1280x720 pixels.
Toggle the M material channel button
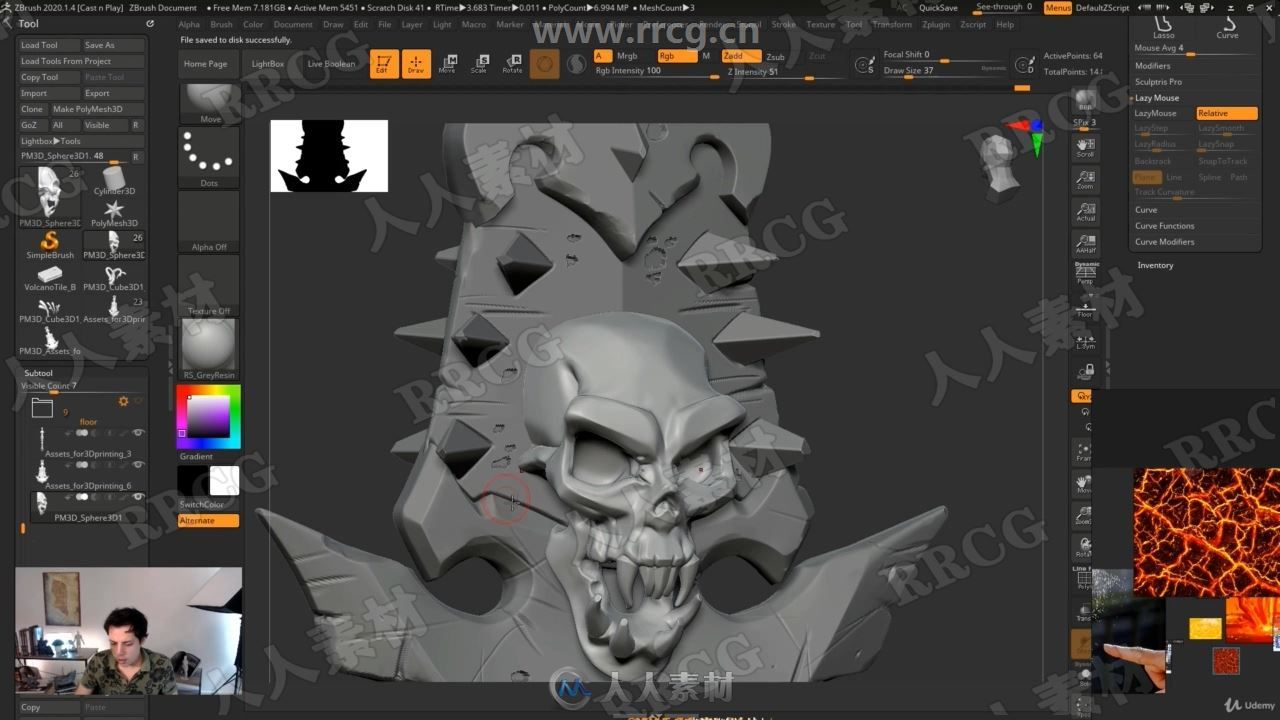(706, 56)
